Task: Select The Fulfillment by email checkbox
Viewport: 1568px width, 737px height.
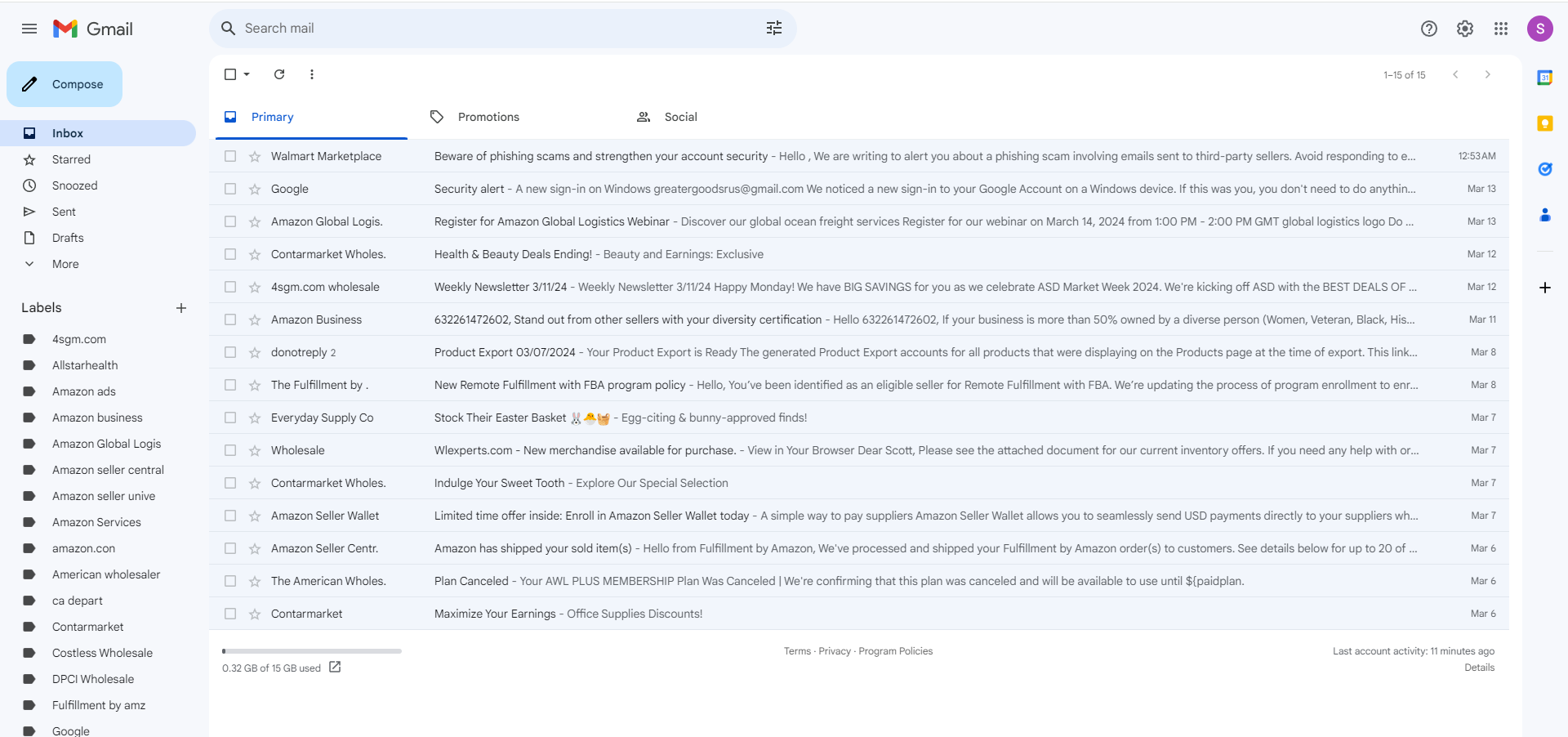Action: (230, 385)
